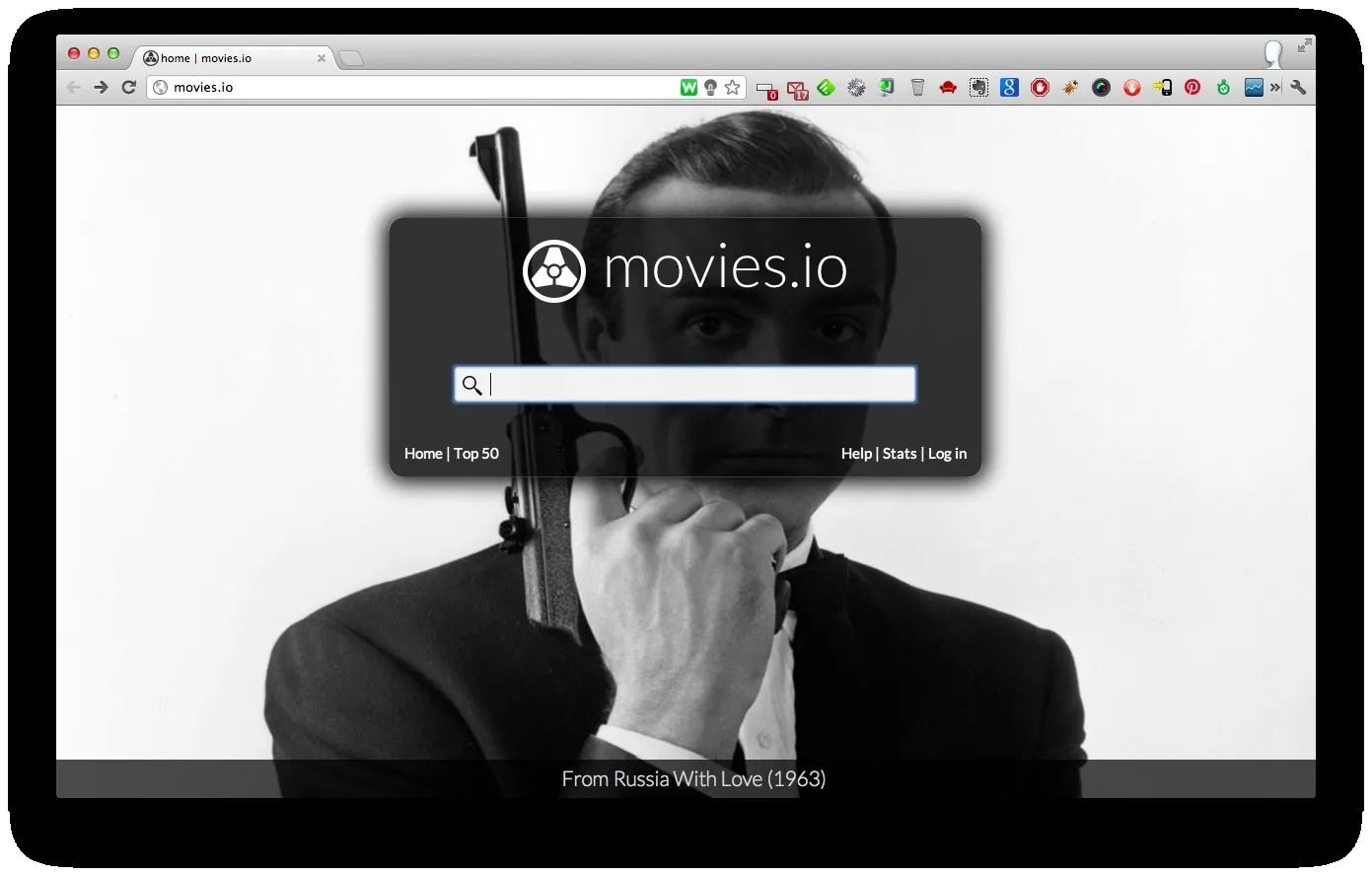
Task: Close the 'home | movies.io' tab
Action: tap(322, 58)
